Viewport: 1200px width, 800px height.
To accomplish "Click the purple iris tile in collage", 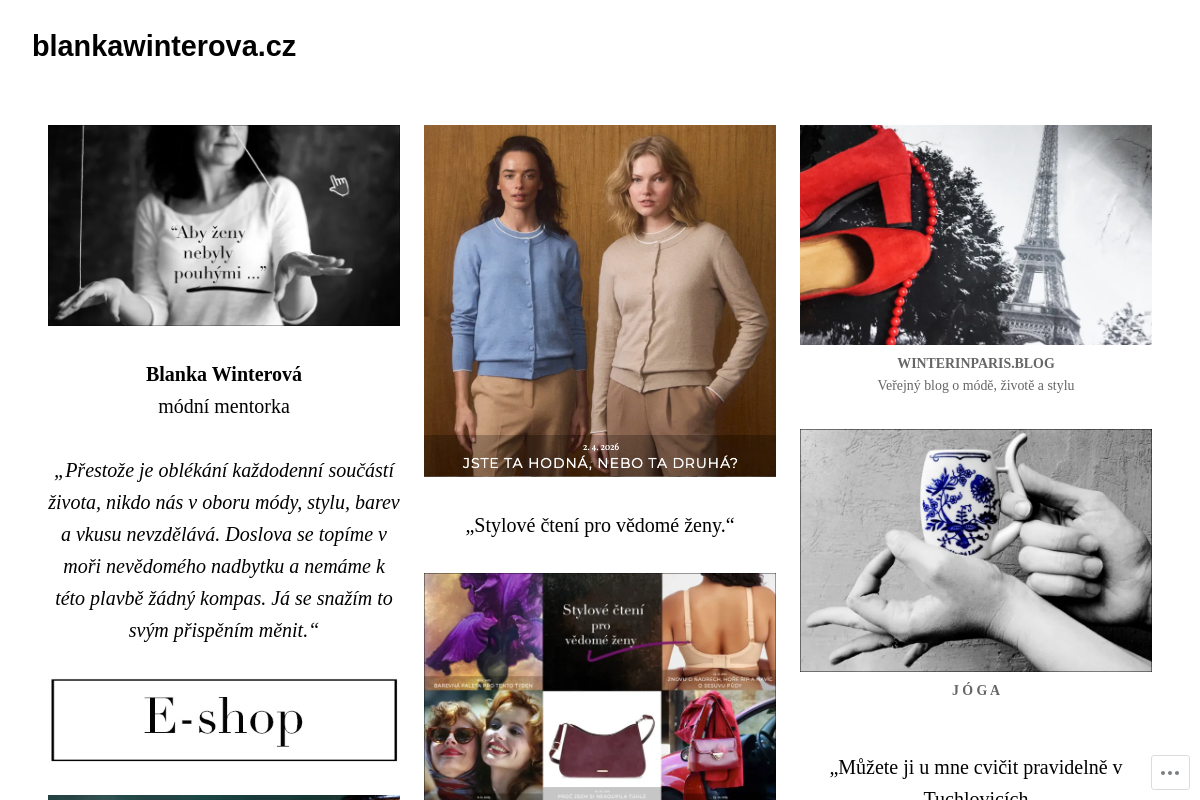I will click(x=483, y=631).
